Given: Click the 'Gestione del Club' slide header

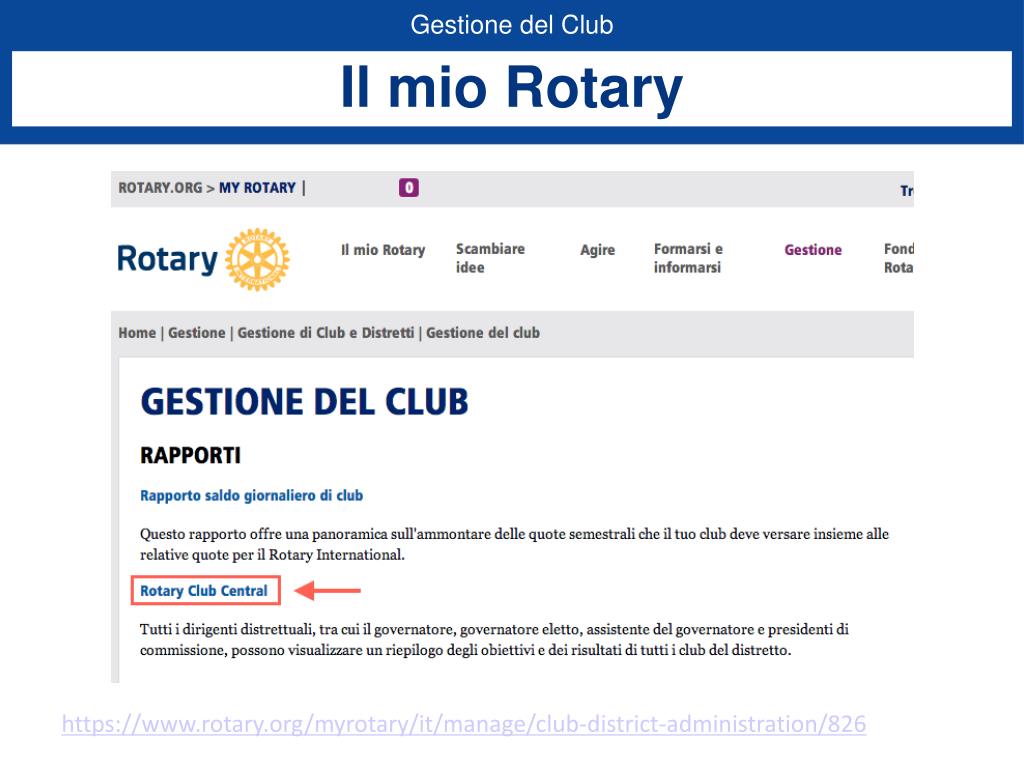Looking at the screenshot, I should [512, 25].
